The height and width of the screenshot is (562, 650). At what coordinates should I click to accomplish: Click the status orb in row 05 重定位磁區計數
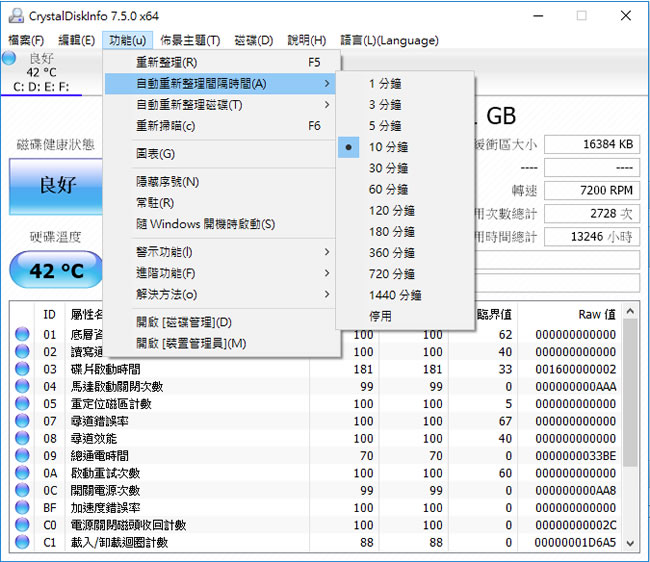[22, 404]
